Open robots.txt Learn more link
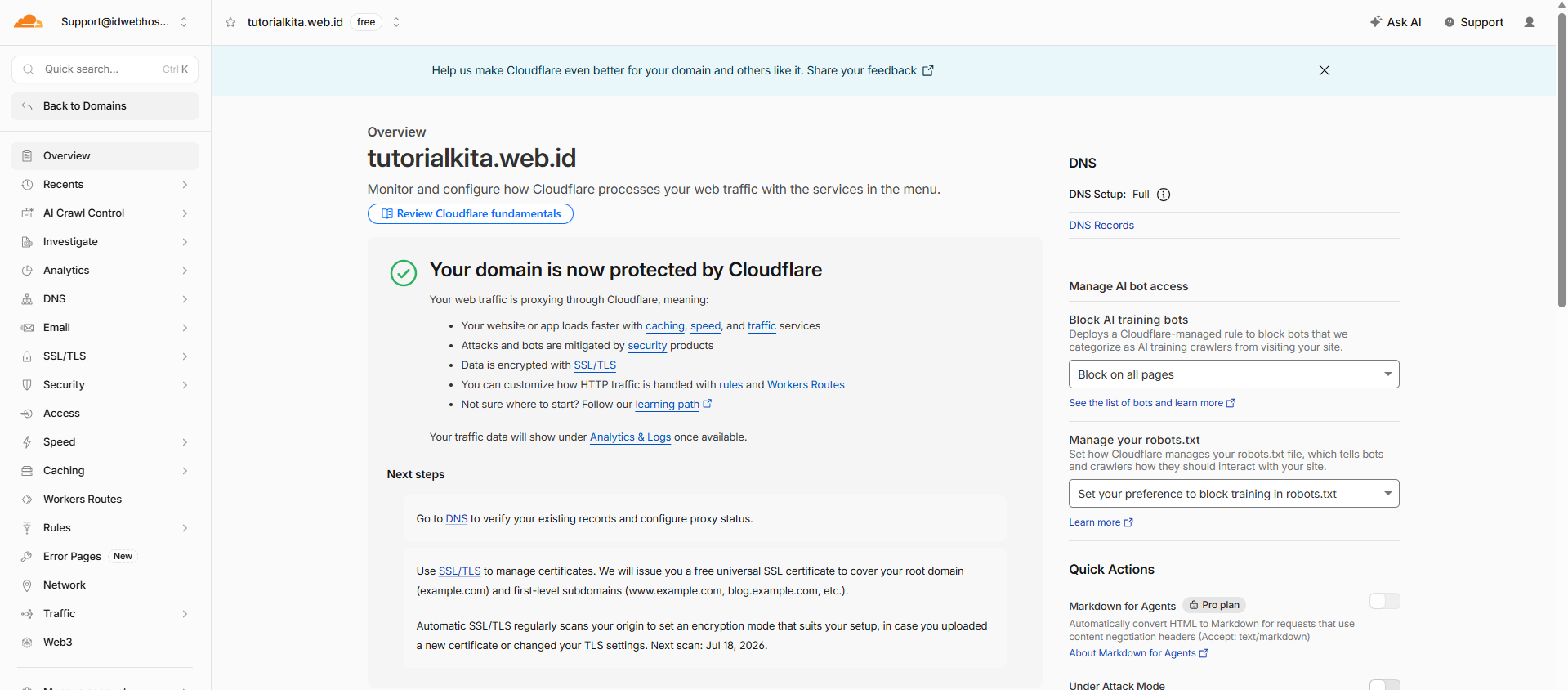Viewport: 1568px width, 690px height. coord(1101,522)
